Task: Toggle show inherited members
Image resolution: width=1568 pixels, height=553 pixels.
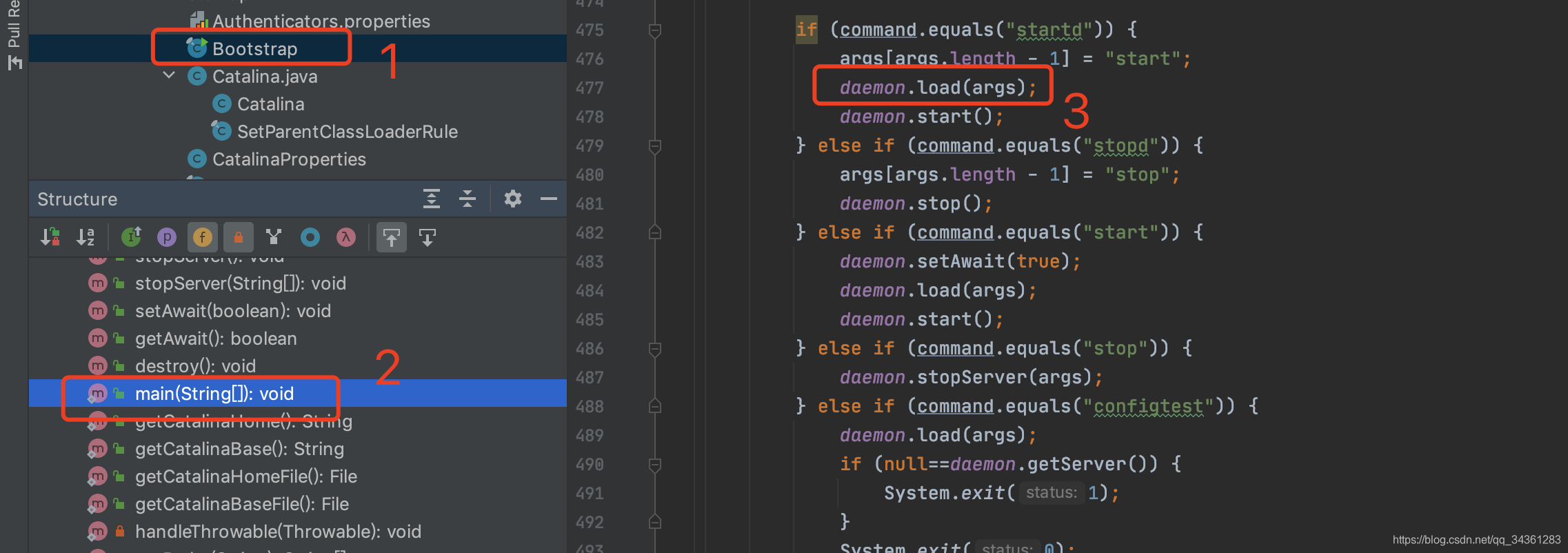Action: coord(131,237)
